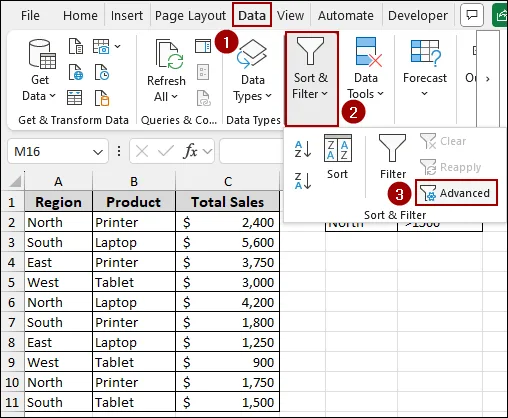Viewport: 508px width, 418px height.
Task: Select the 900 sales cell
Action: tap(228, 362)
